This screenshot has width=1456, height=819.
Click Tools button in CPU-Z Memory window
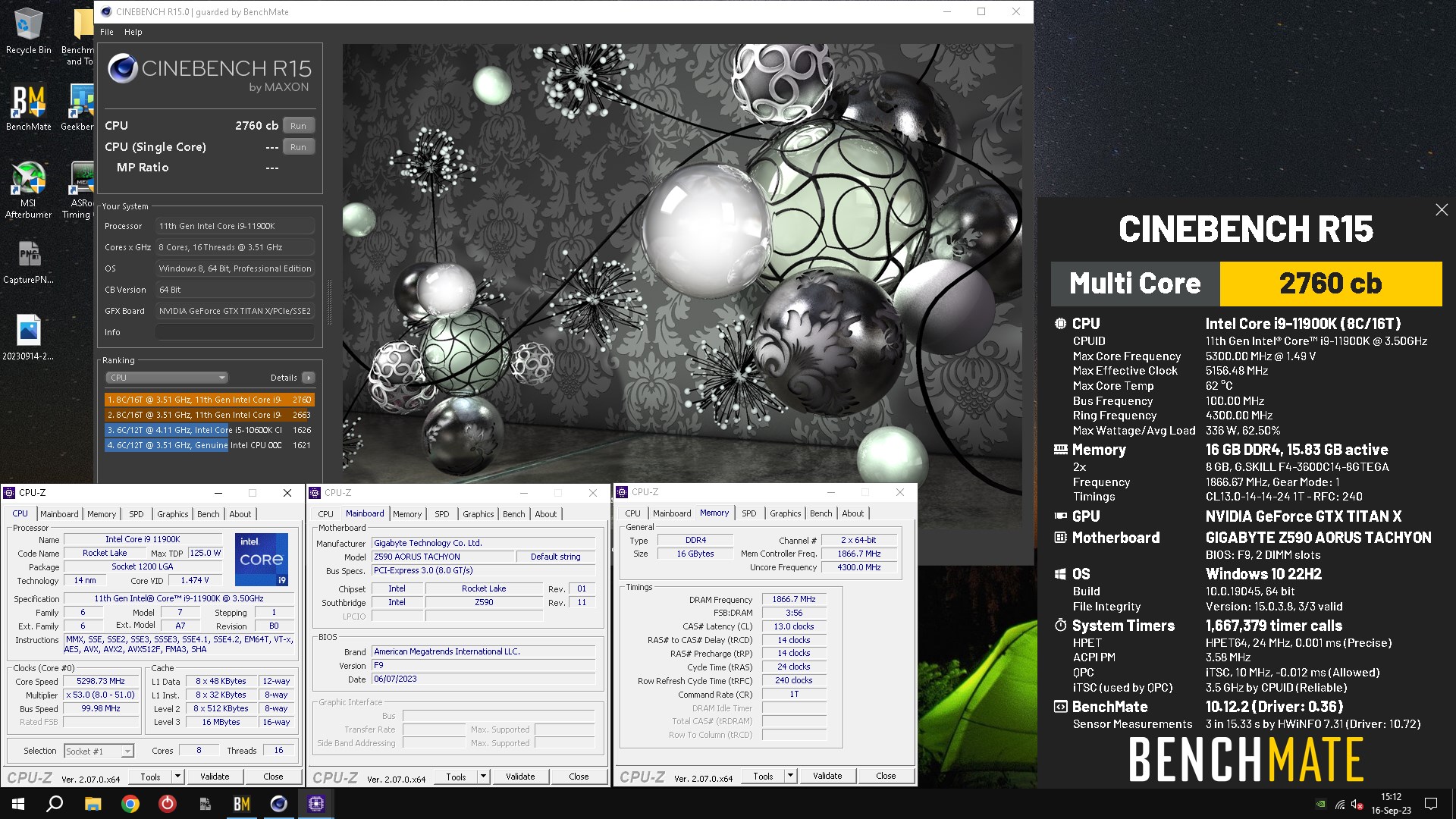pyautogui.click(x=763, y=777)
